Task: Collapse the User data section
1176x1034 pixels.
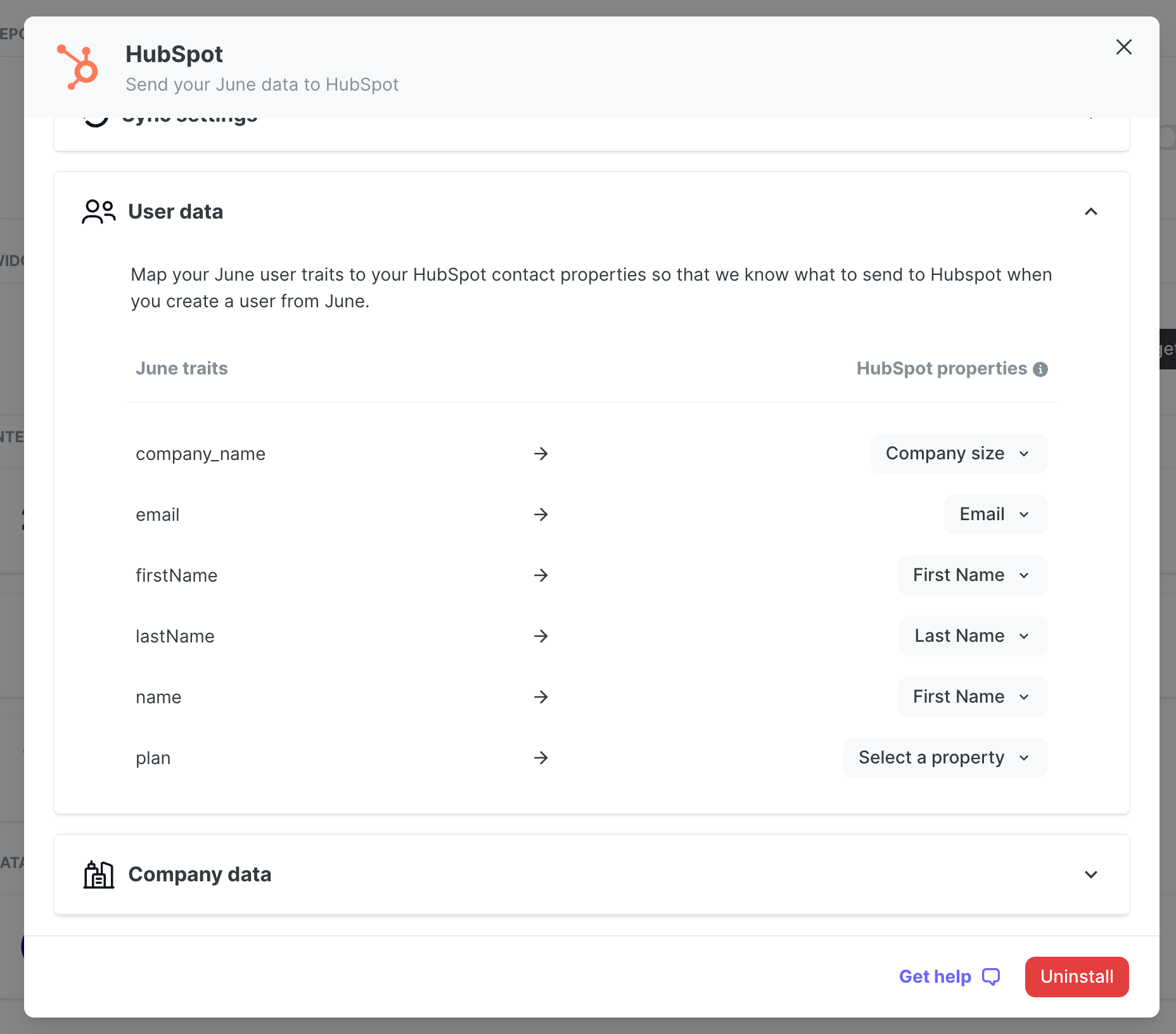Action: point(1090,212)
